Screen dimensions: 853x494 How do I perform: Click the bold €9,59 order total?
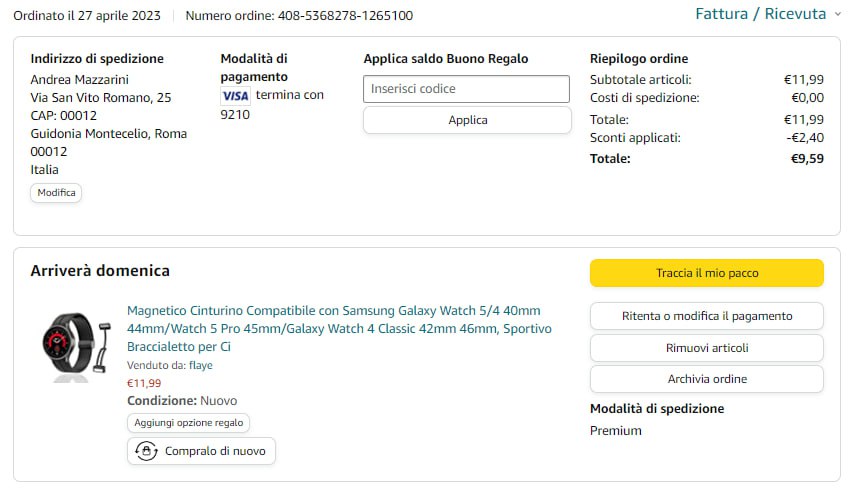(x=807, y=158)
